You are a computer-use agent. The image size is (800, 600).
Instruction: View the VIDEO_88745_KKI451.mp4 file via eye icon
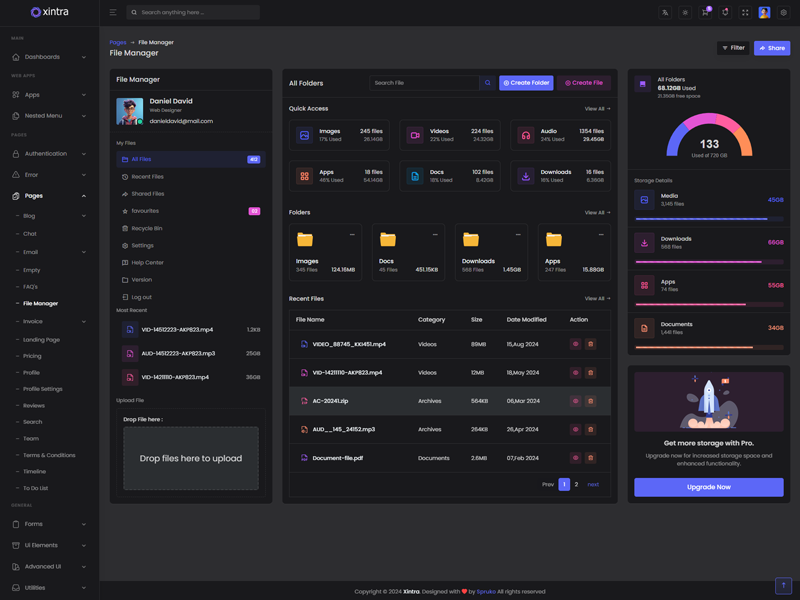point(575,344)
